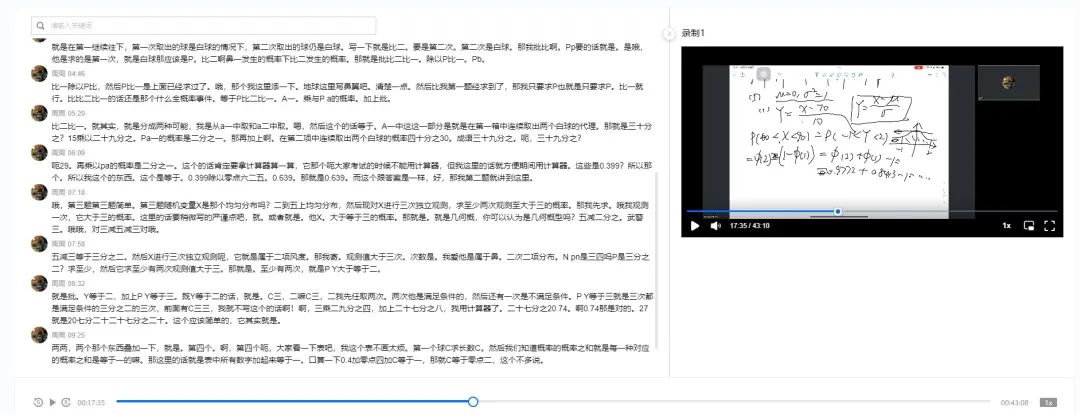The image size is (1080, 415).
Task: Jump to transcript timestamp 周周 04:46
Action: coord(68,74)
